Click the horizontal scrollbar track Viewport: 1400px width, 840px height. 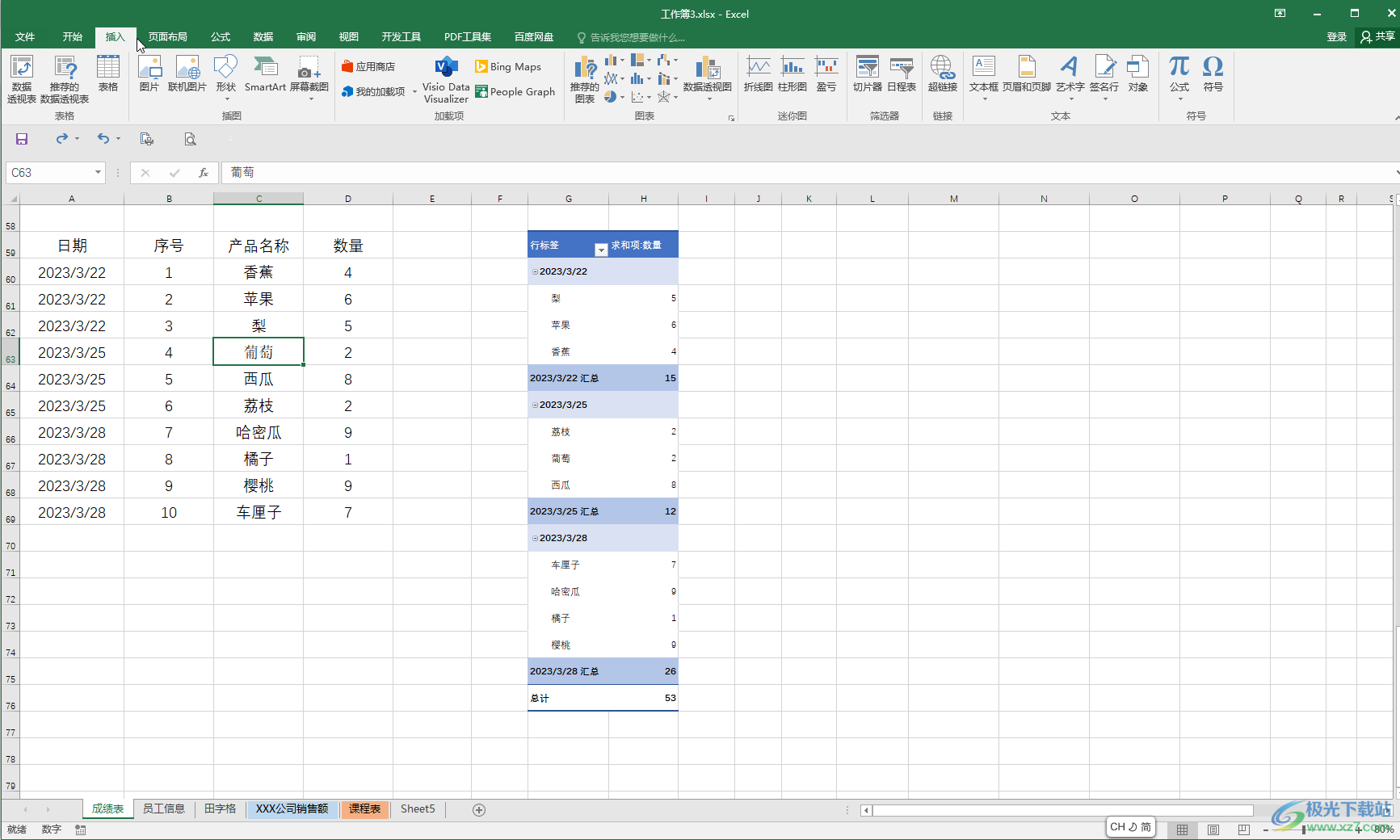pos(1062,810)
